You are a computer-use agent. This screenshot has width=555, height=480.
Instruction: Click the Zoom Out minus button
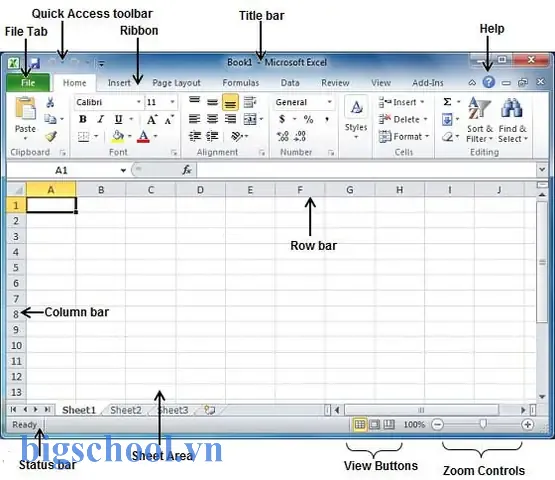(x=437, y=424)
